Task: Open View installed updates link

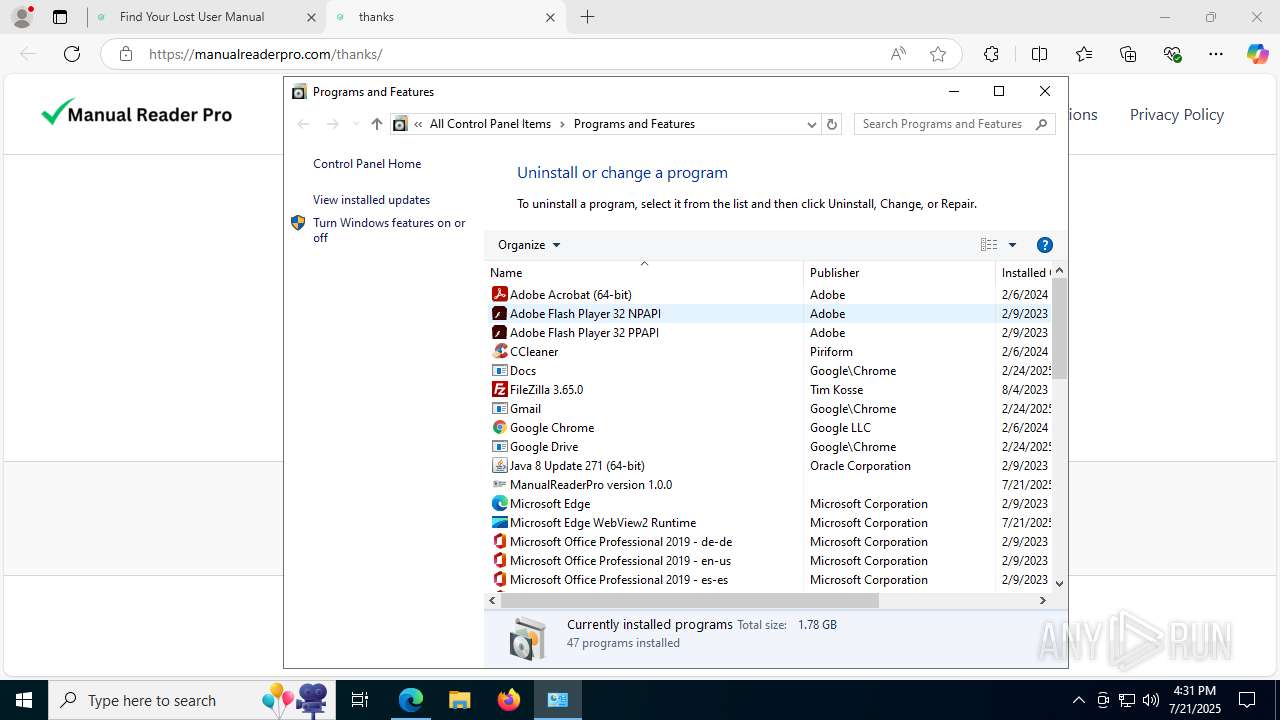Action: [x=371, y=200]
